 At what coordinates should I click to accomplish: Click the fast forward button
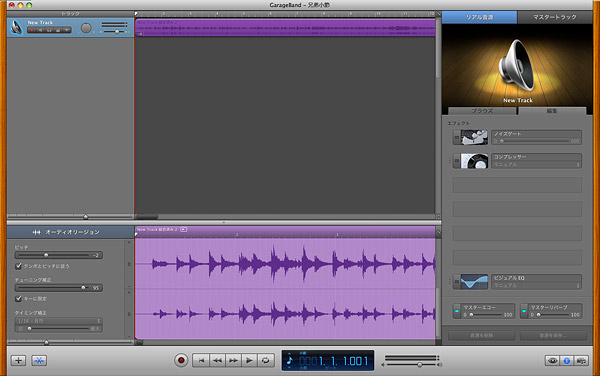pyautogui.click(x=233, y=360)
